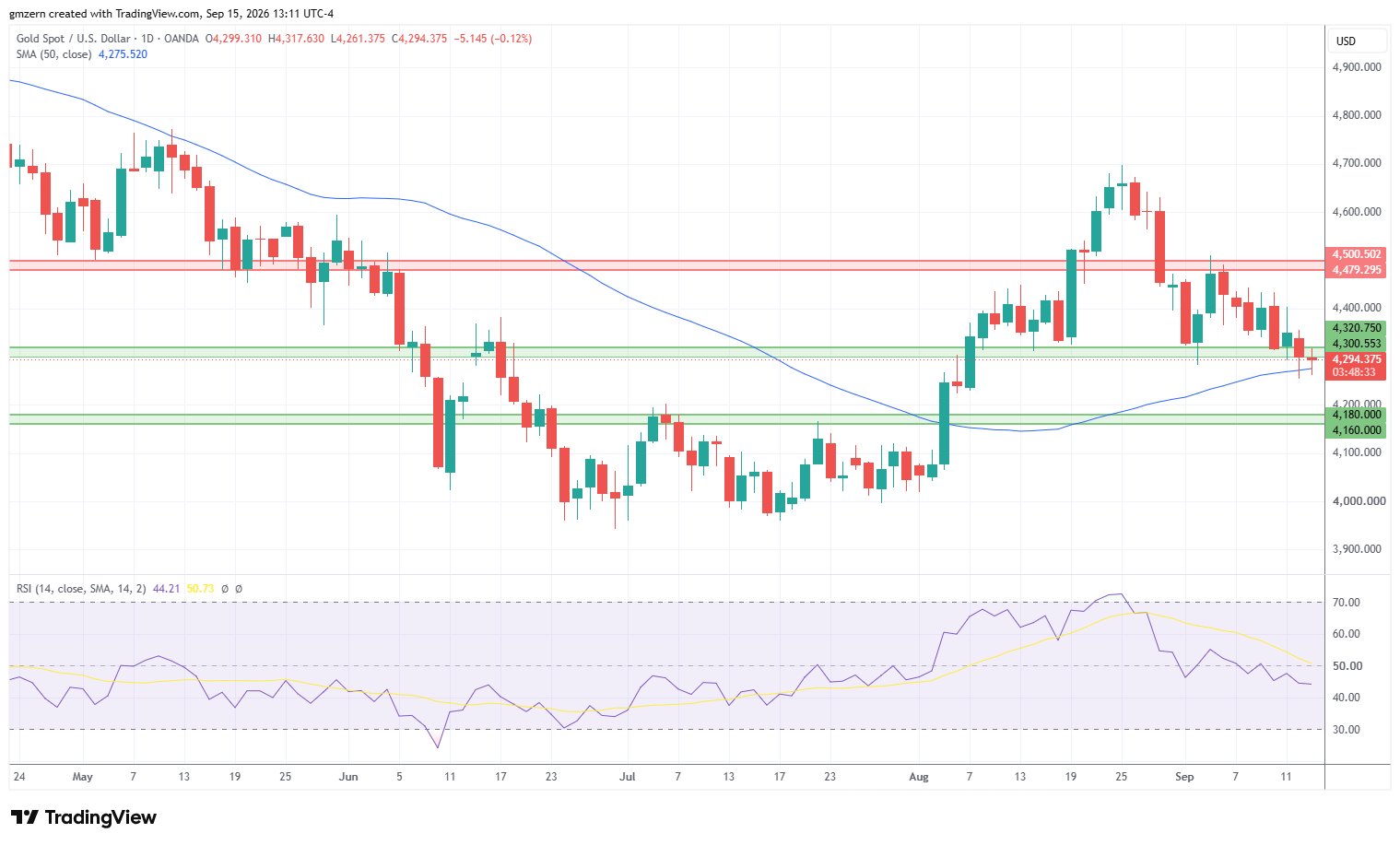Click the 'Jul' label on the date axis
The height and width of the screenshot is (845, 1400).
tap(628, 777)
